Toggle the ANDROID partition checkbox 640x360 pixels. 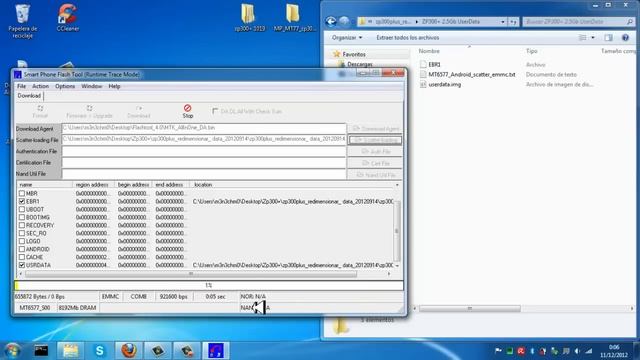22,249
